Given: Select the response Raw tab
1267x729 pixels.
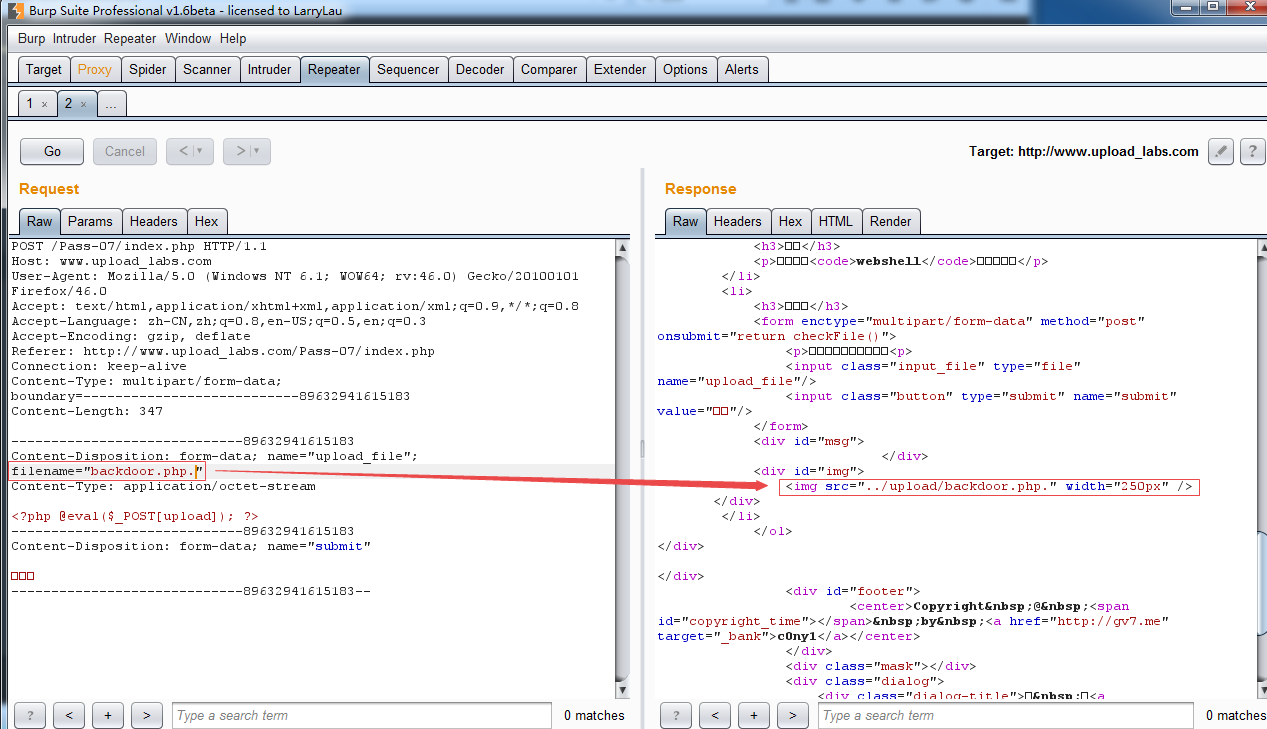Looking at the screenshot, I should pyautogui.click(x=686, y=221).
